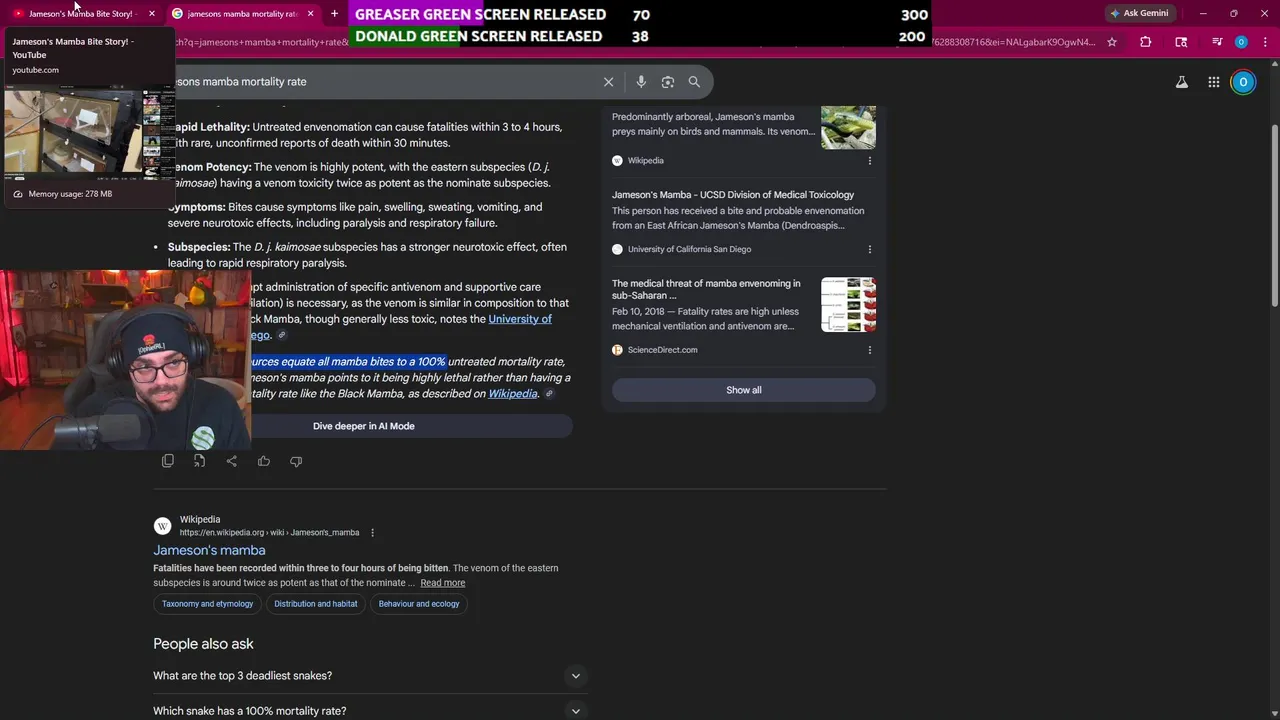Ask Gemini from the title bar
Image resolution: width=1280 pixels, height=720 pixels.
point(1139,13)
